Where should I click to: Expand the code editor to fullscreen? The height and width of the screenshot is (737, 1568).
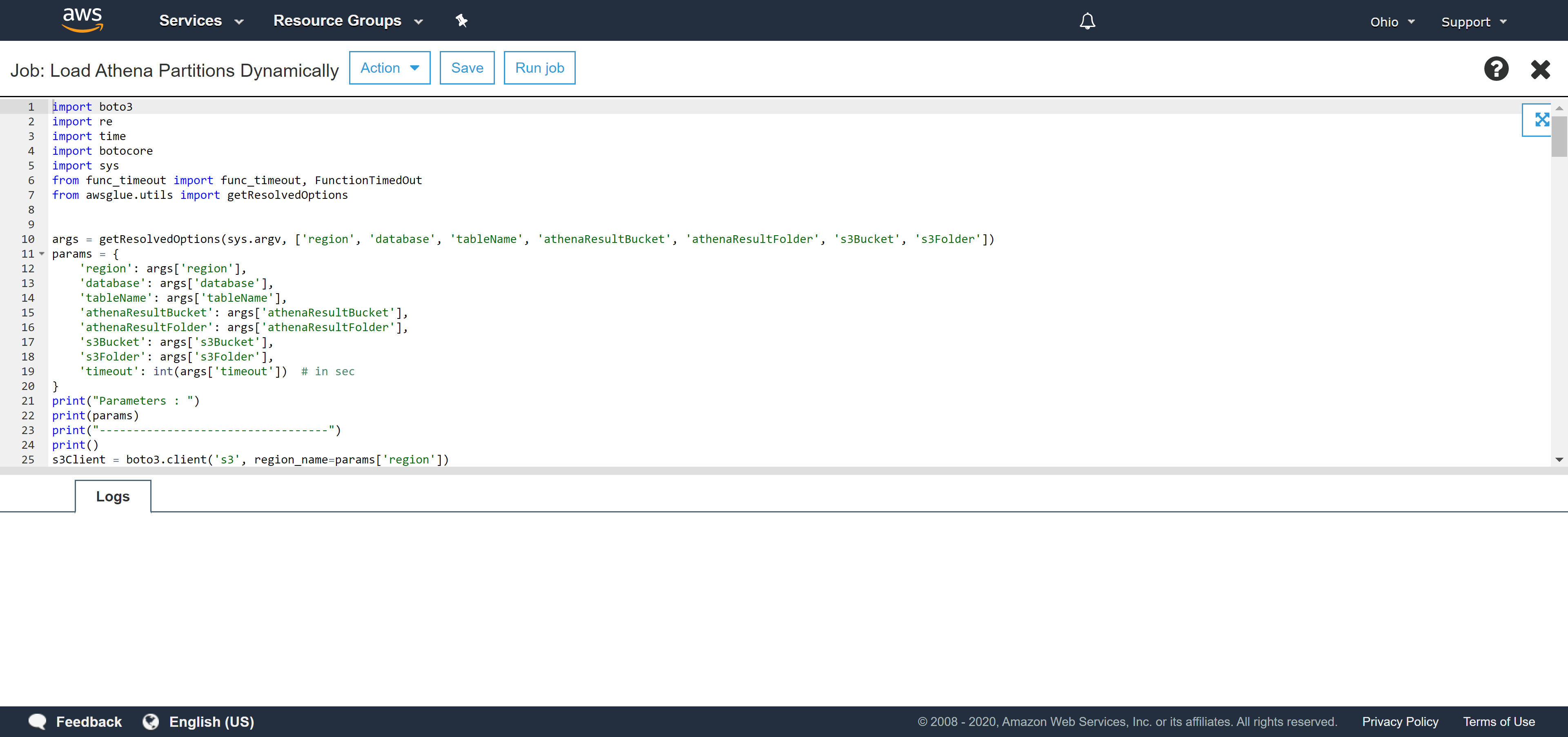tap(1541, 120)
